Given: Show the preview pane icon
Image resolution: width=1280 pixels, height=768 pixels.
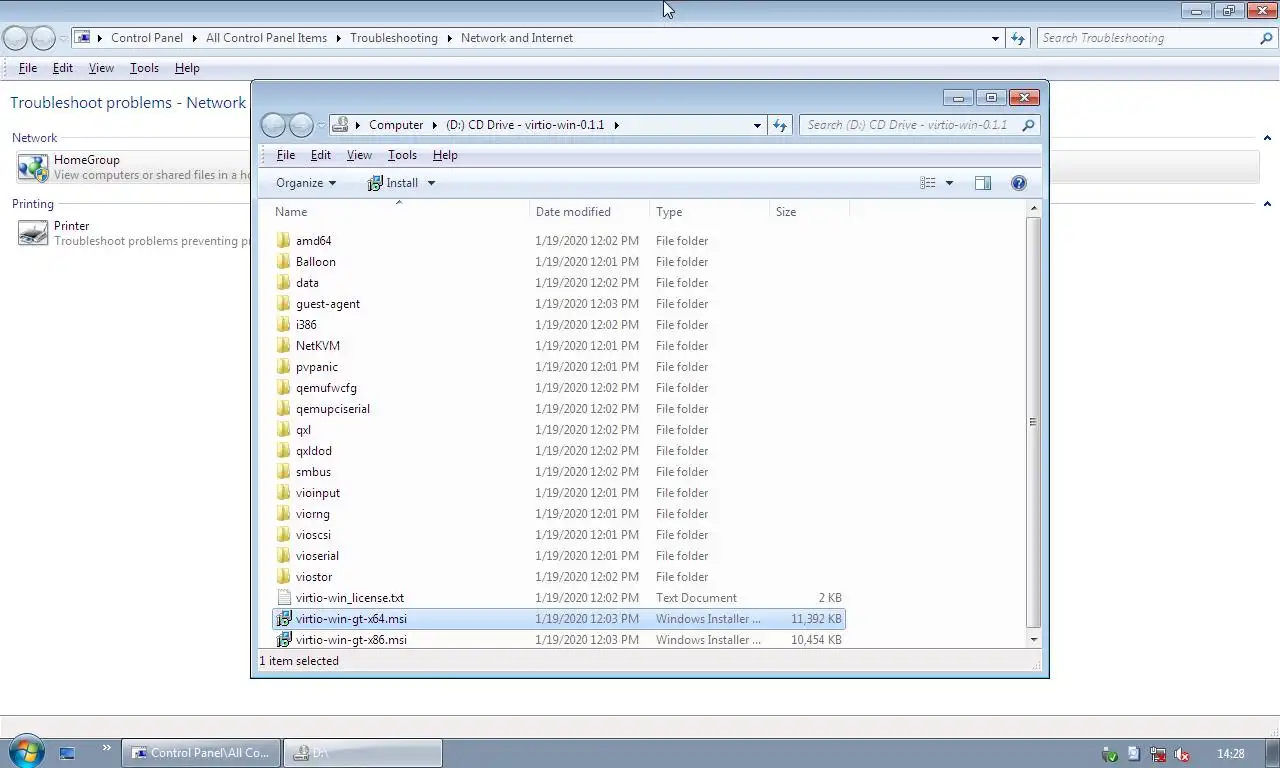Looking at the screenshot, I should (x=983, y=183).
